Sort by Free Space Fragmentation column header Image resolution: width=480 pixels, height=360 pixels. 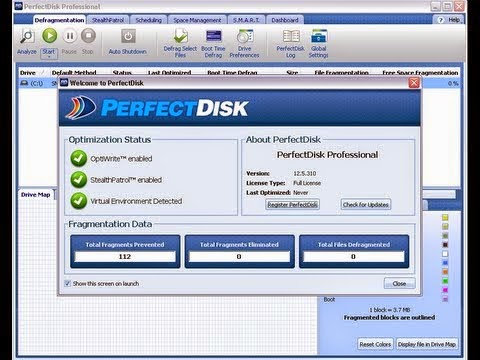pyautogui.click(x=420, y=73)
